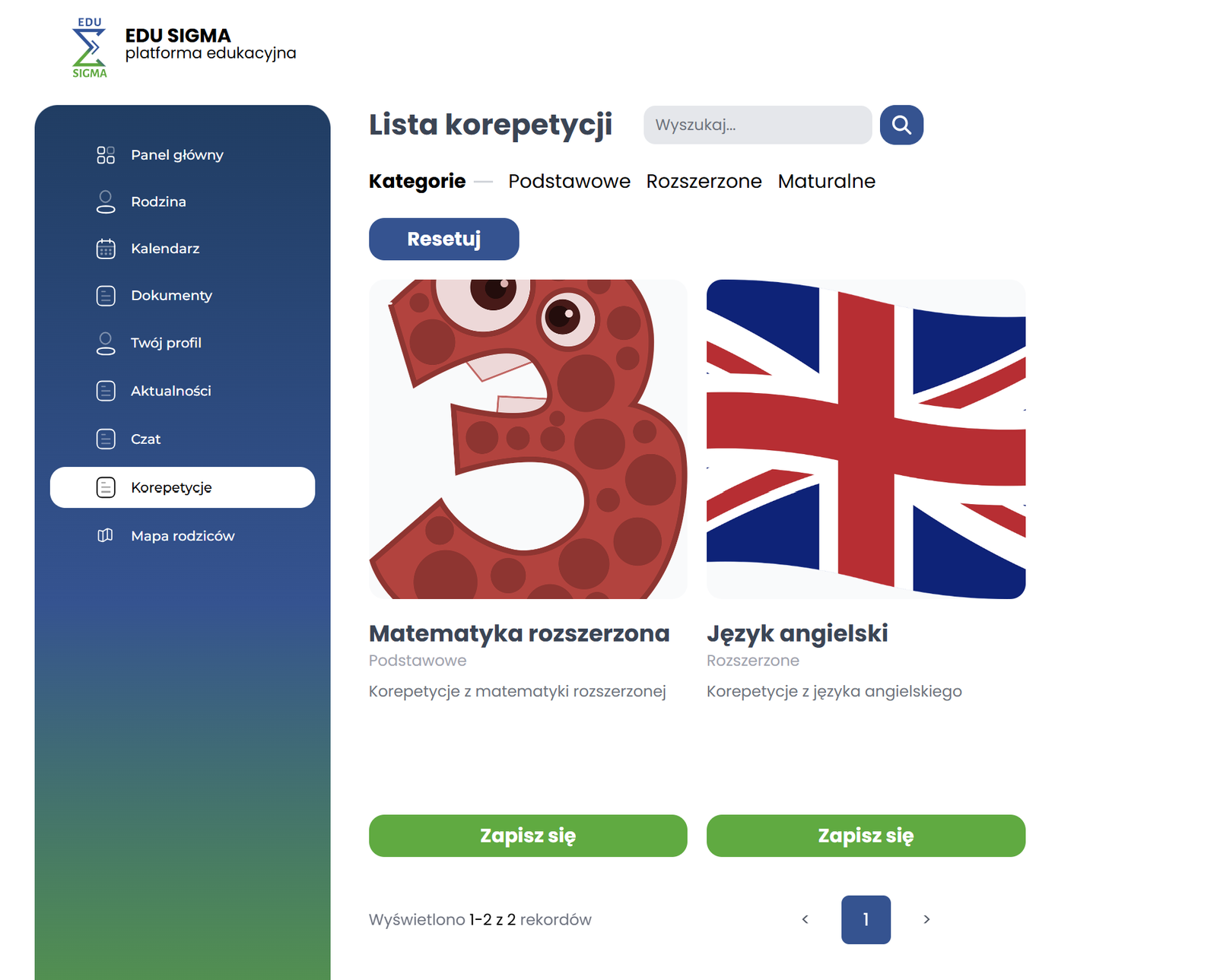Go to next page arrow

click(926, 919)
